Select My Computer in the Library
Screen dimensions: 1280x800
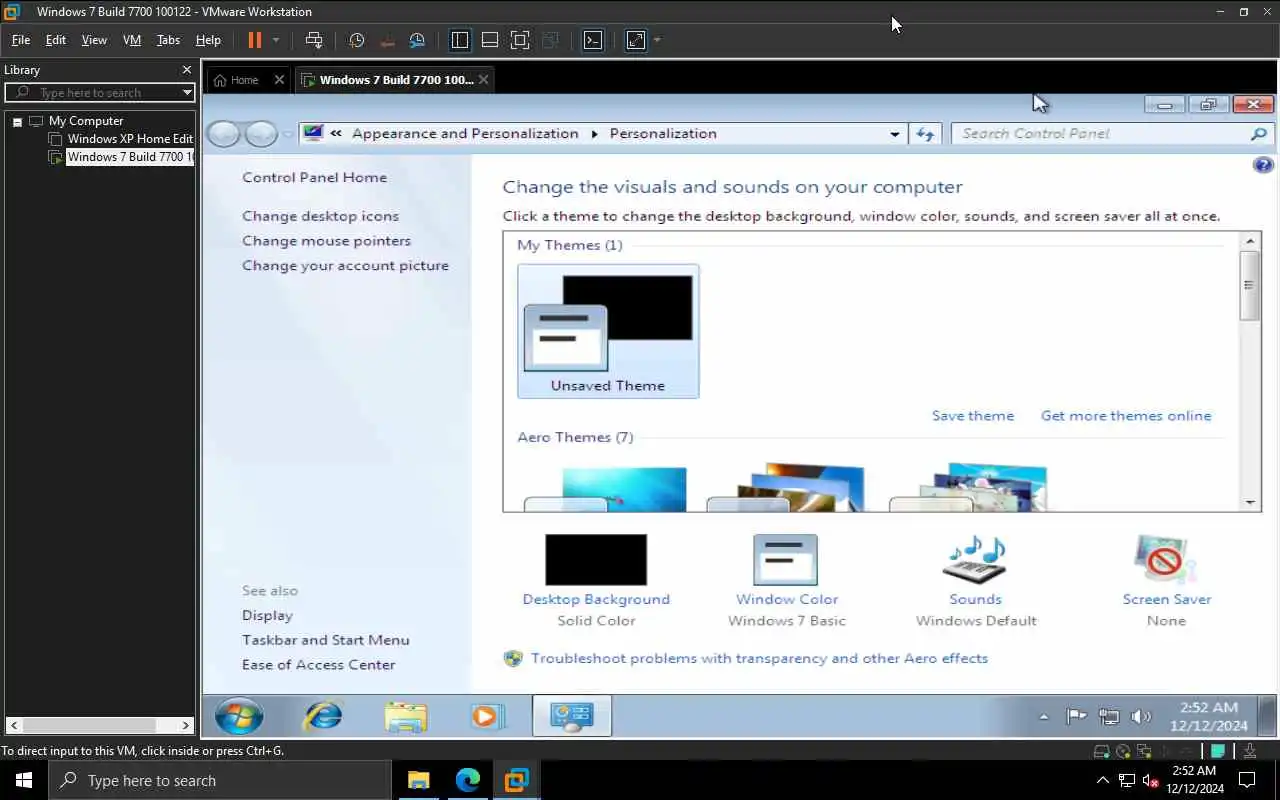[x=86, y=121]
